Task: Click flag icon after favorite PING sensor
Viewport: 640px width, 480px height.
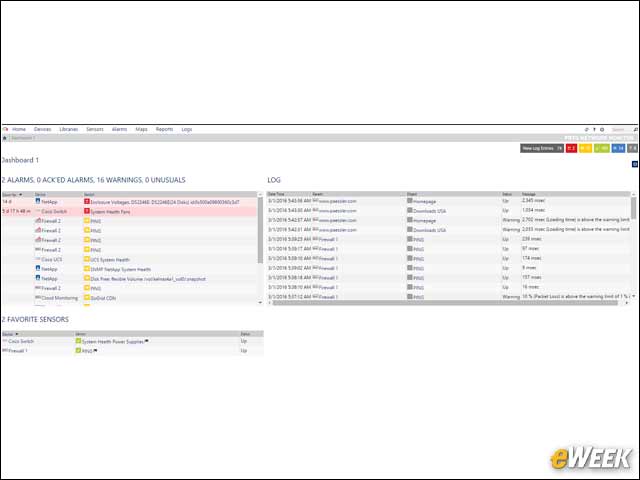Action: (x=96, y=351)
